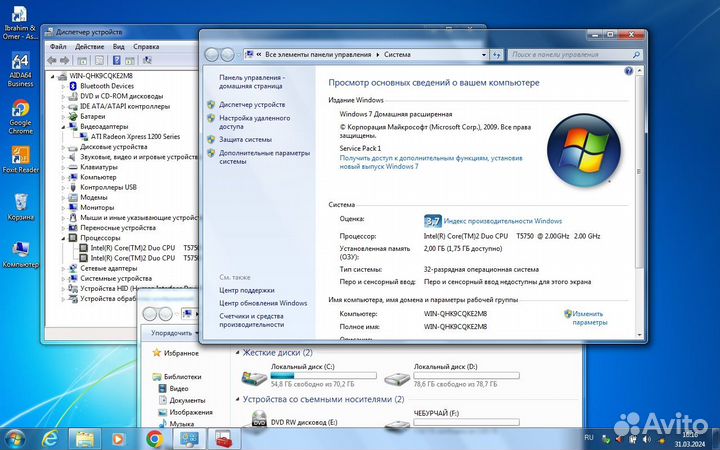This screenshot has height=450, width=720.
Task: Click the help question mark in System window
Action: click(x=628, y=71)
